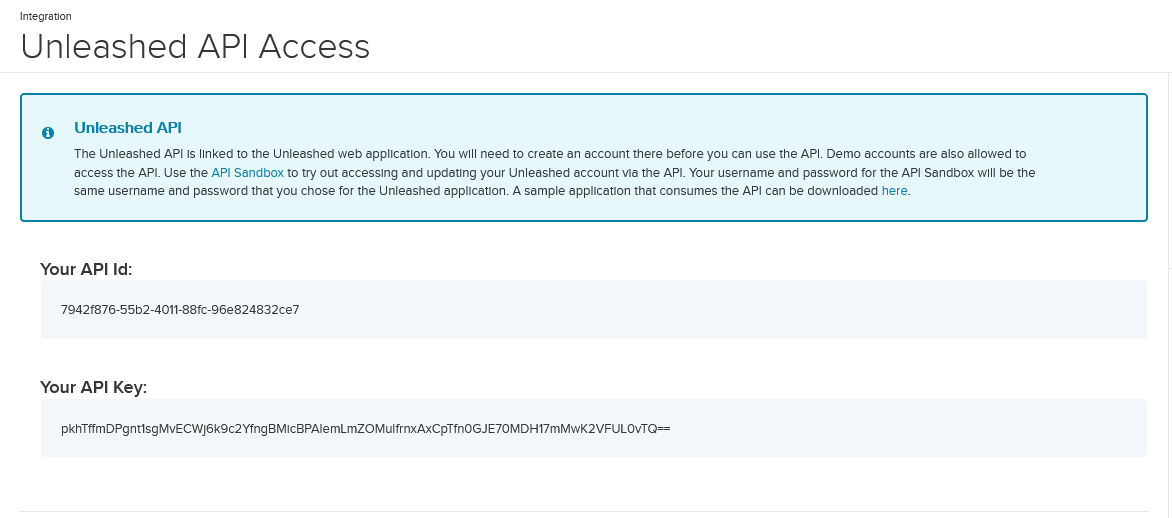
Task: Click the 7942f876 API Id string
Action: (x=180, y=309)
